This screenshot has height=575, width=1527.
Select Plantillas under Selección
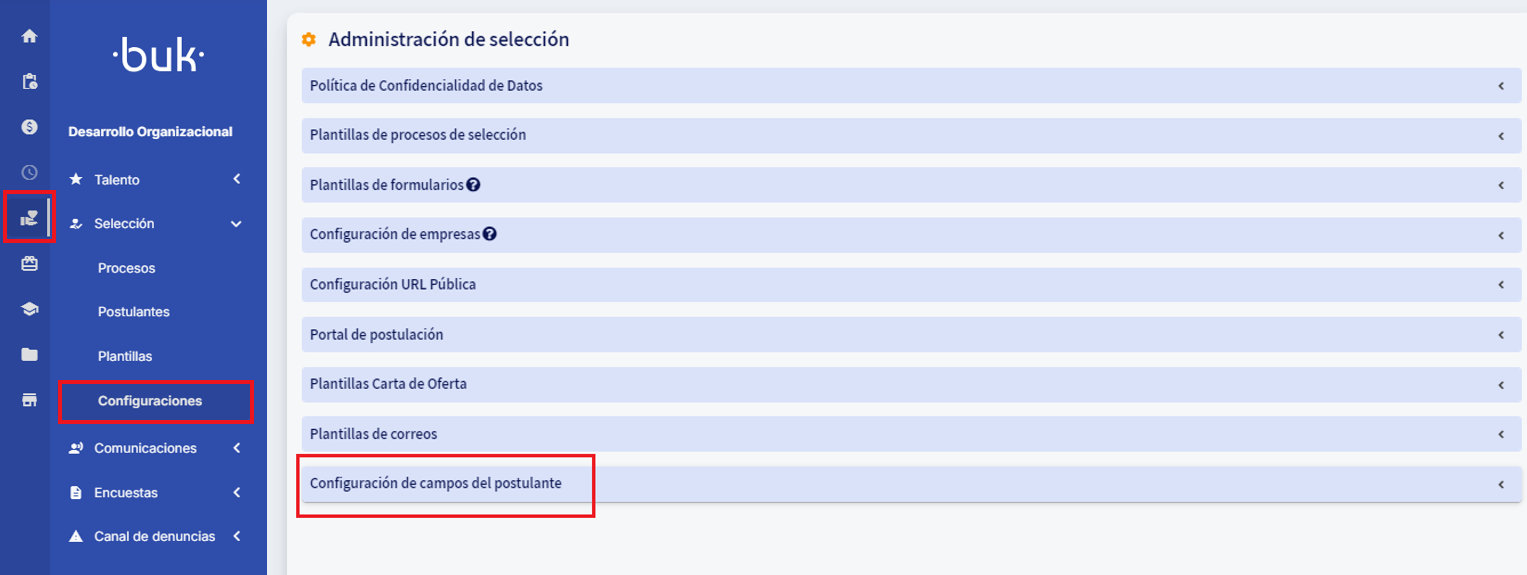pyautogui.click(x=125, y=356)
